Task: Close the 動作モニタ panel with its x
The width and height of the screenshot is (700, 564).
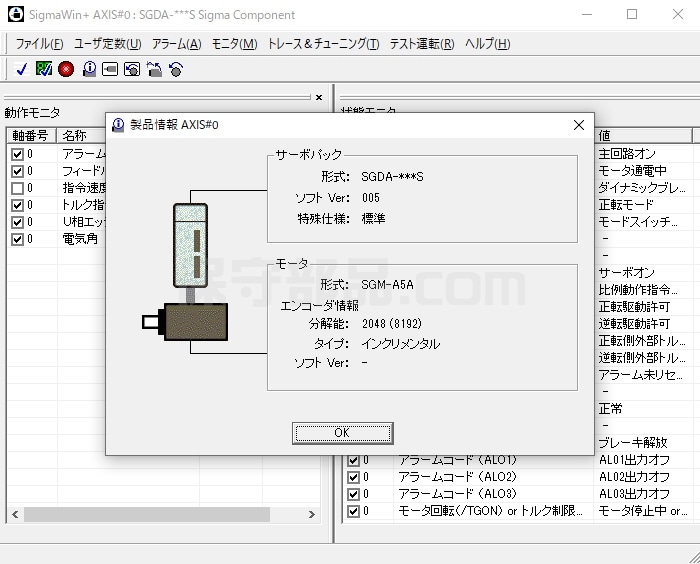Action: (x=319, y=98)
